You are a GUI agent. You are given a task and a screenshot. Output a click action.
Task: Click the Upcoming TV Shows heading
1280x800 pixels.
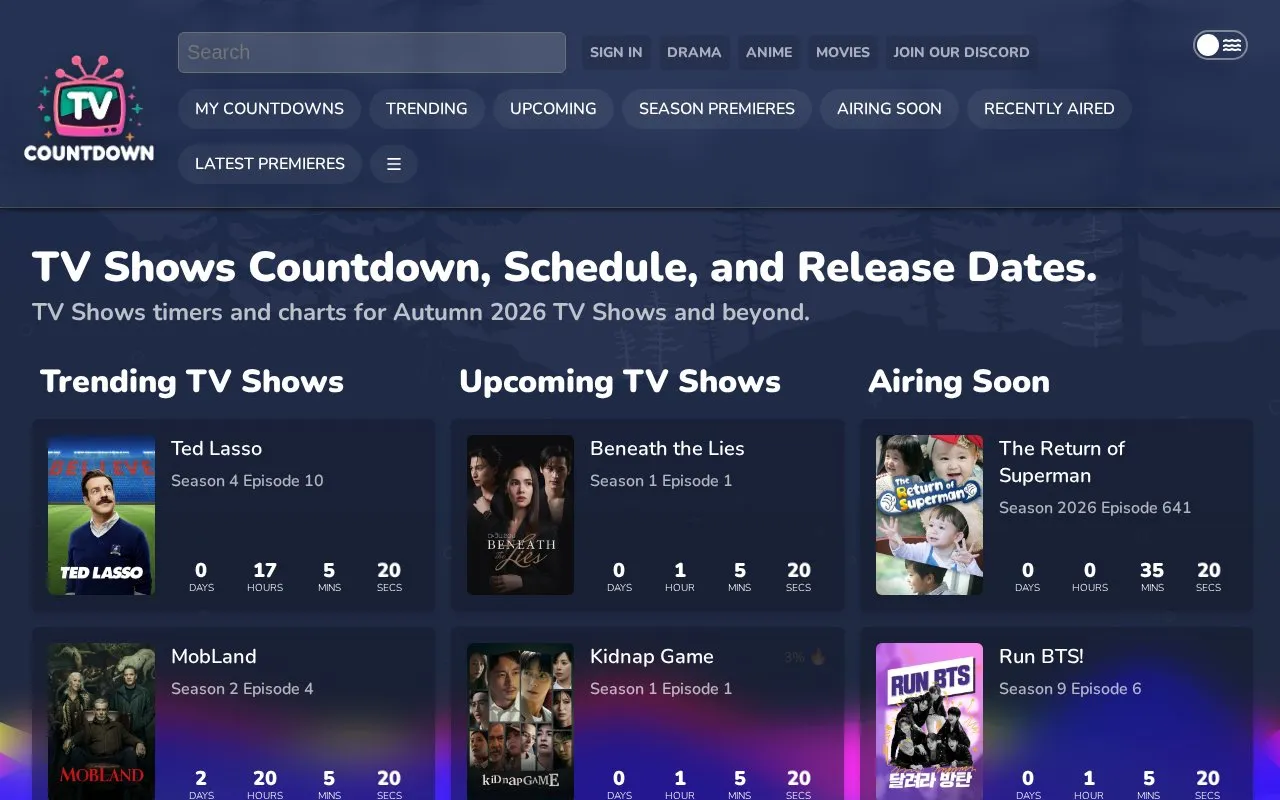pyautogui.click(x=620, y=381)
